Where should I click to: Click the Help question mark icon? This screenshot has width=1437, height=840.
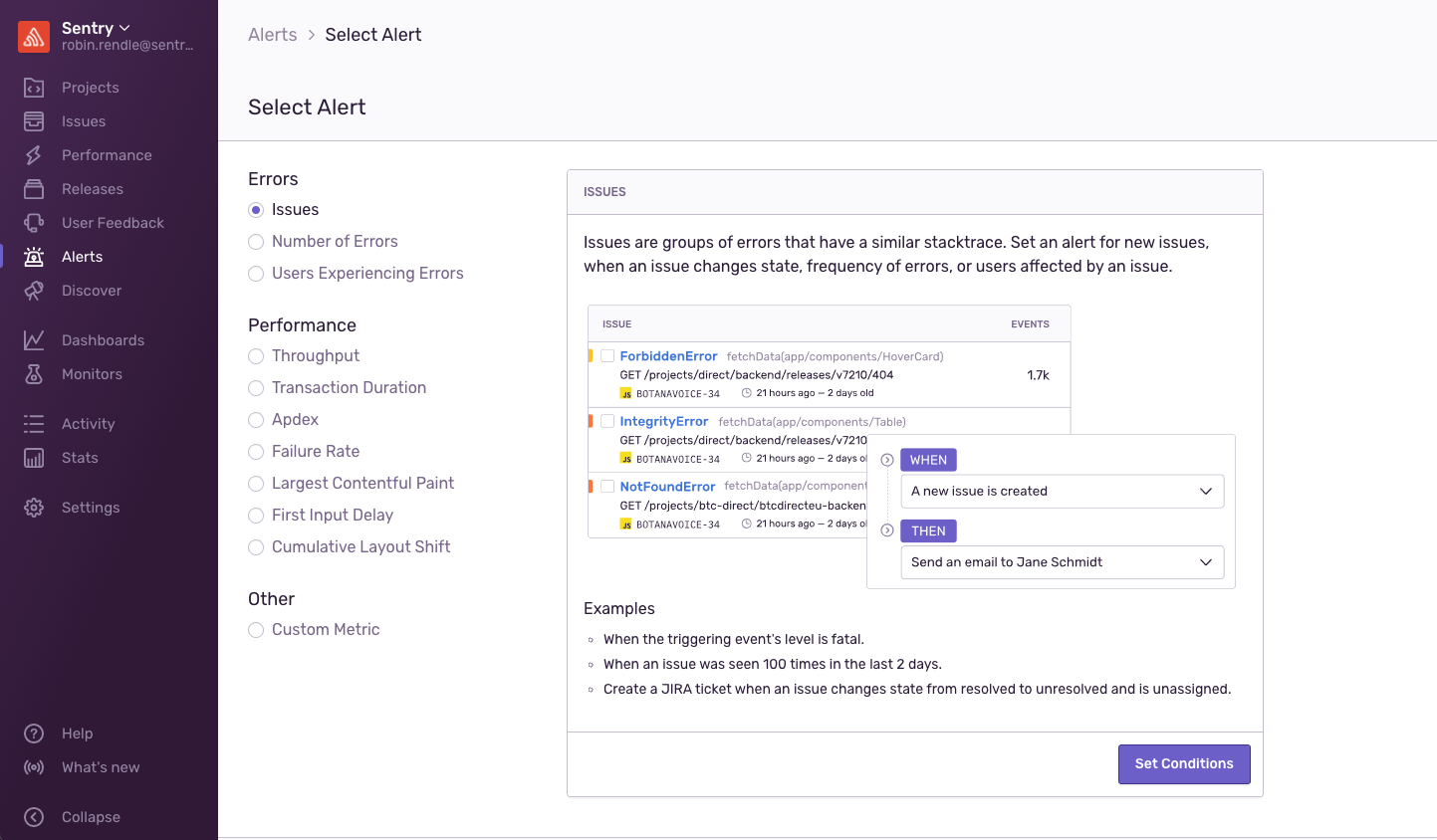pos(34,734)
